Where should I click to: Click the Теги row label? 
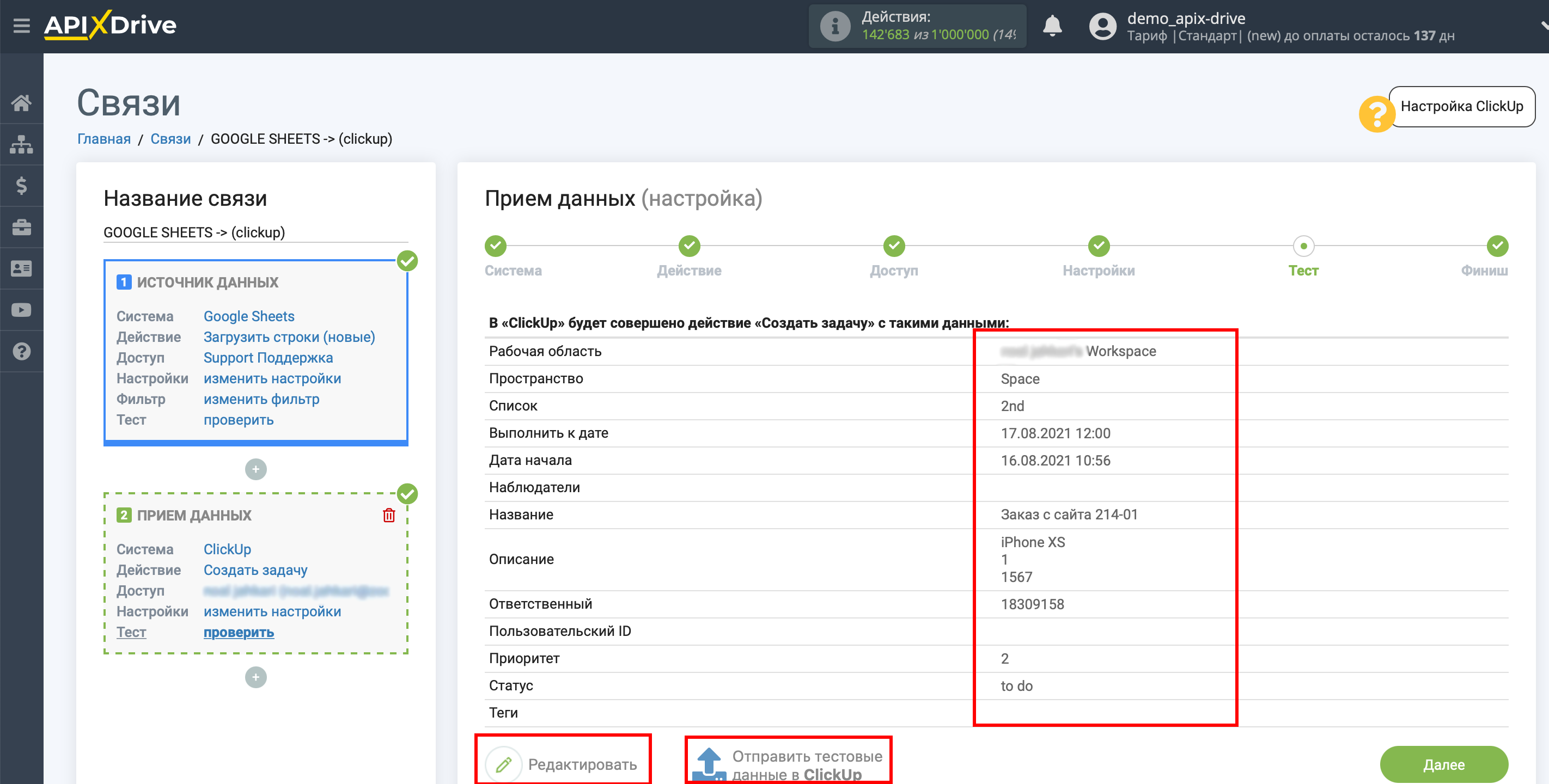click(x=503, y=713)
